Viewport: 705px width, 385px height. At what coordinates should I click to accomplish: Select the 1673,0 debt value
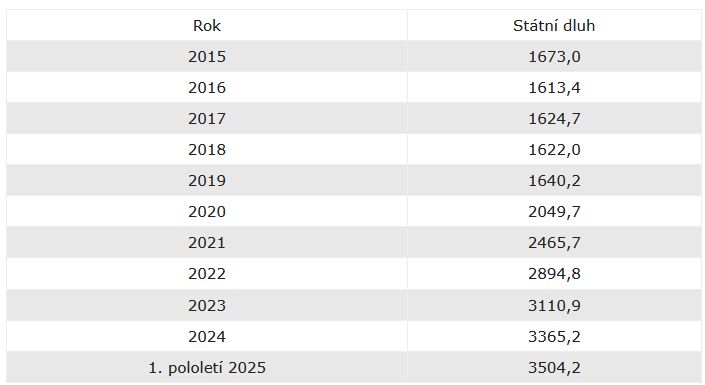pyautogui.click(x=554, y=57)
